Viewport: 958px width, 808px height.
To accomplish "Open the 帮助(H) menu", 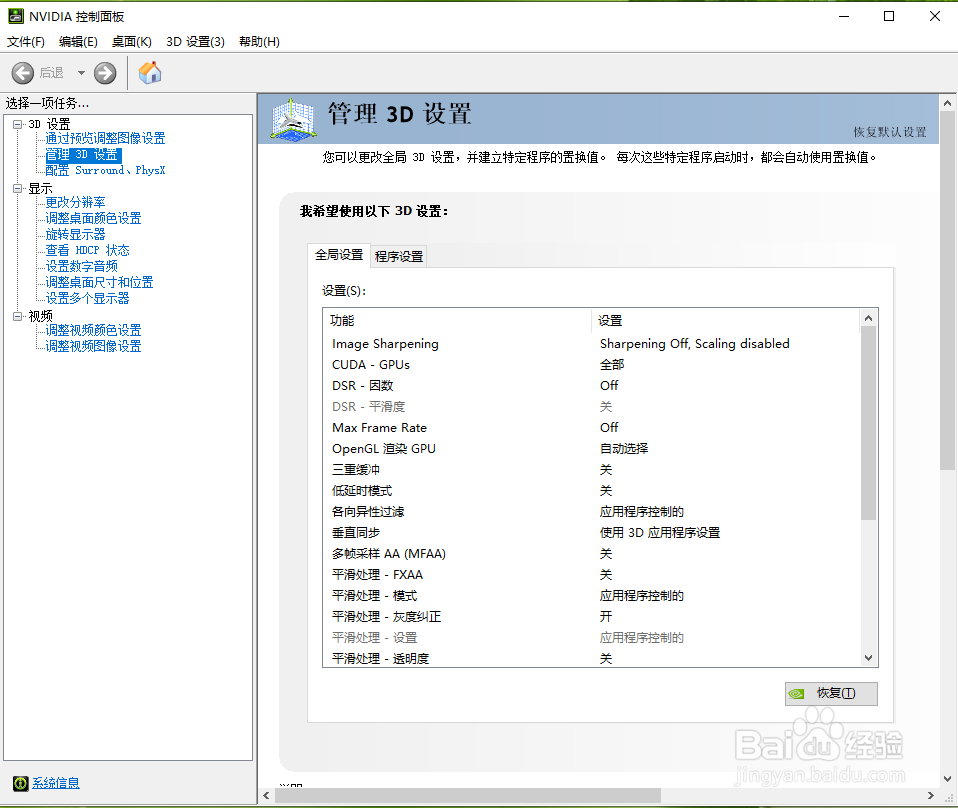I will coord(259,42).
